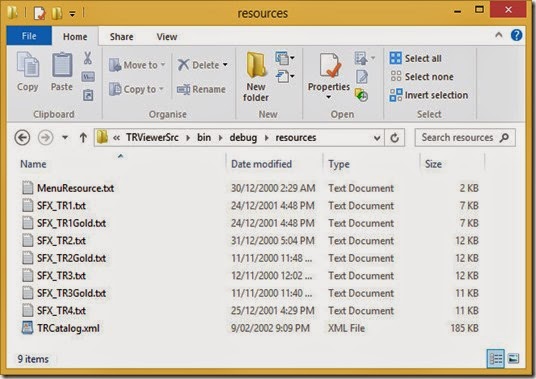Open the New item menu icon
Viewport: 536px width, 379px height.
285,58
